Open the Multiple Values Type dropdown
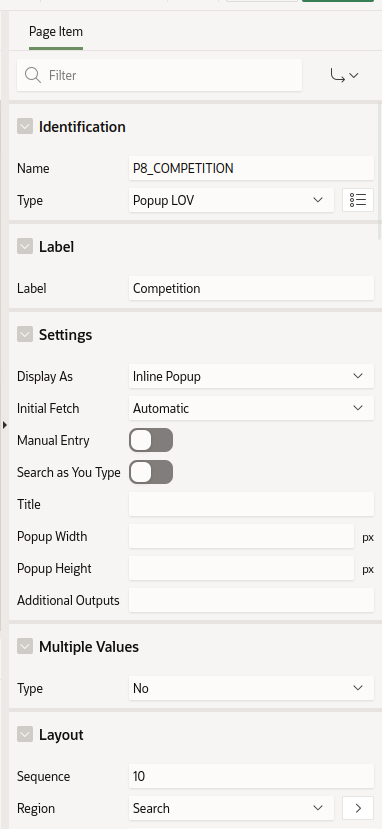Viewport: 382px width, 829px height. click(x=251, y=688)
